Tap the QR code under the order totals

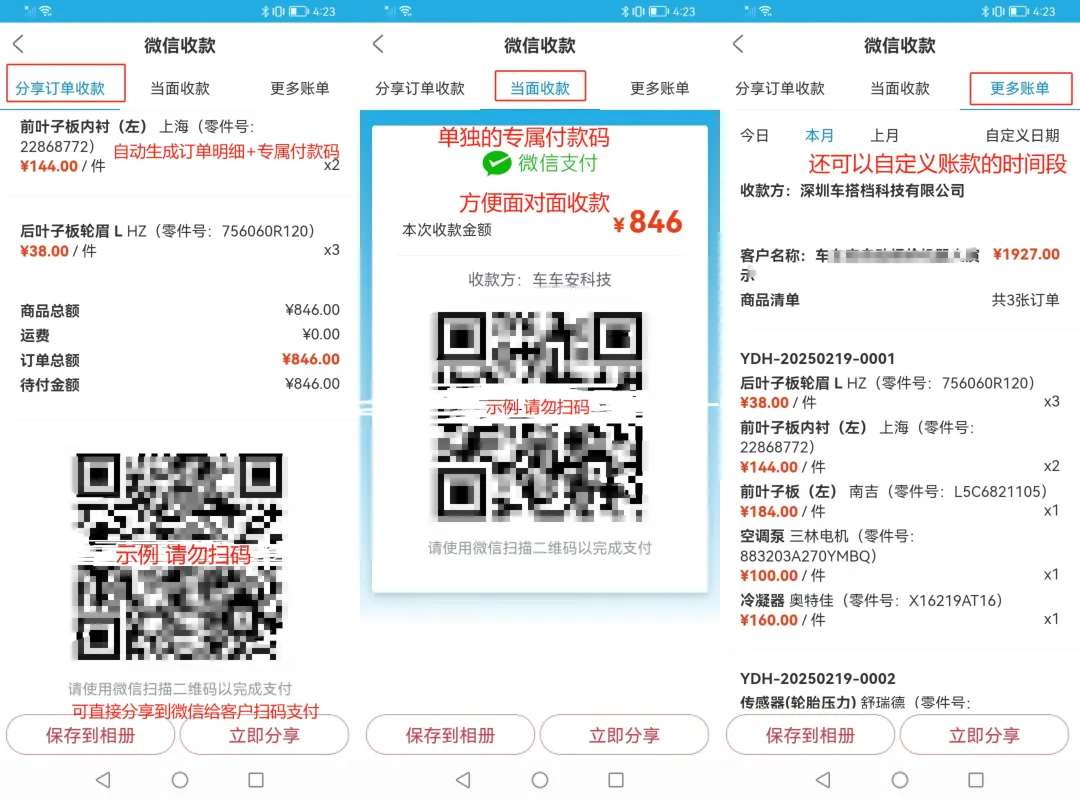coord(179,556)
